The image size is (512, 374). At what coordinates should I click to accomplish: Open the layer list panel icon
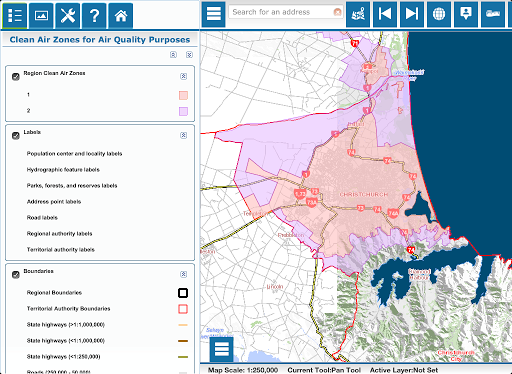pos(15,16)
